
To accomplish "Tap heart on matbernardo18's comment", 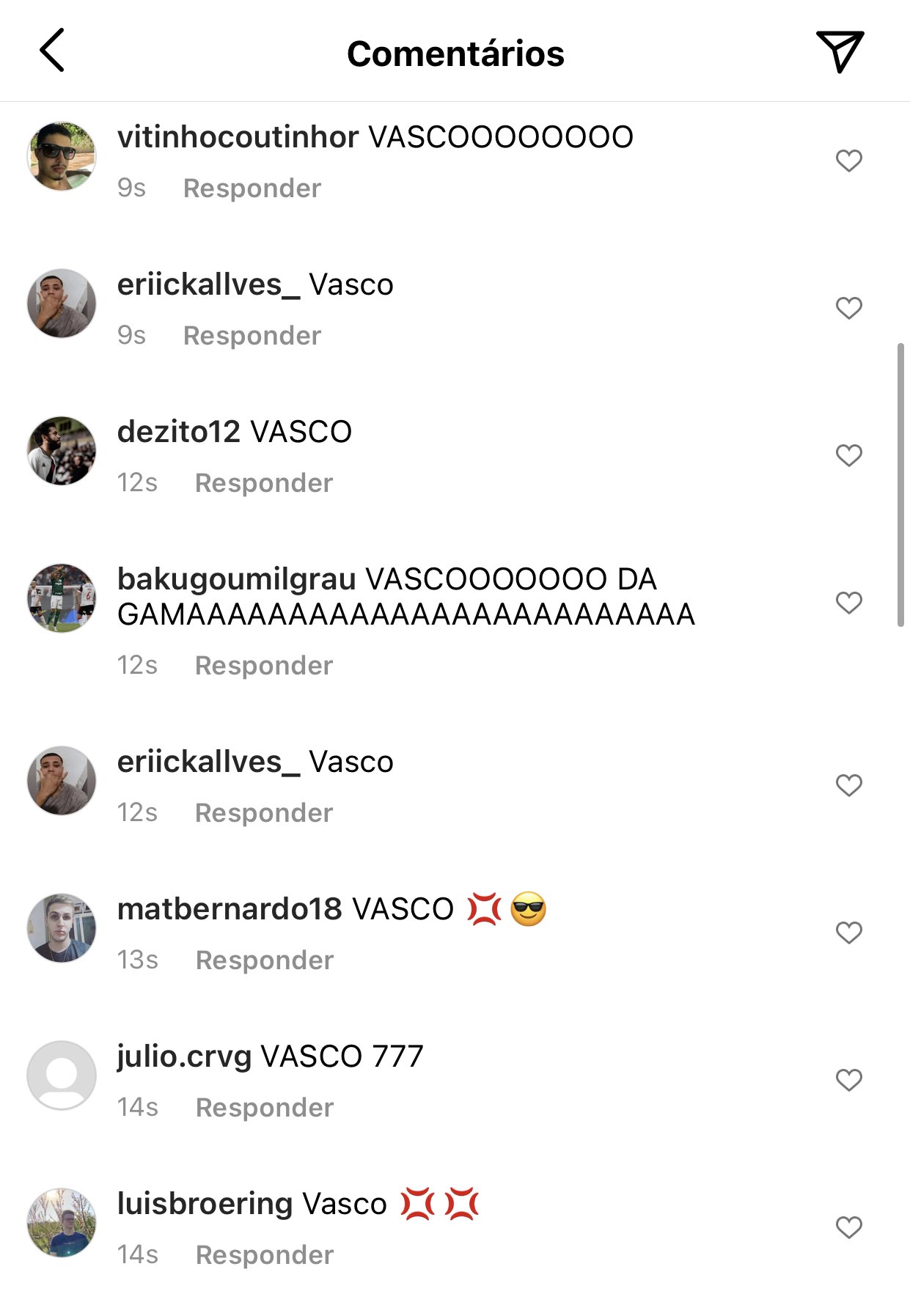I will pyautogui.click(x=848, y=933).
